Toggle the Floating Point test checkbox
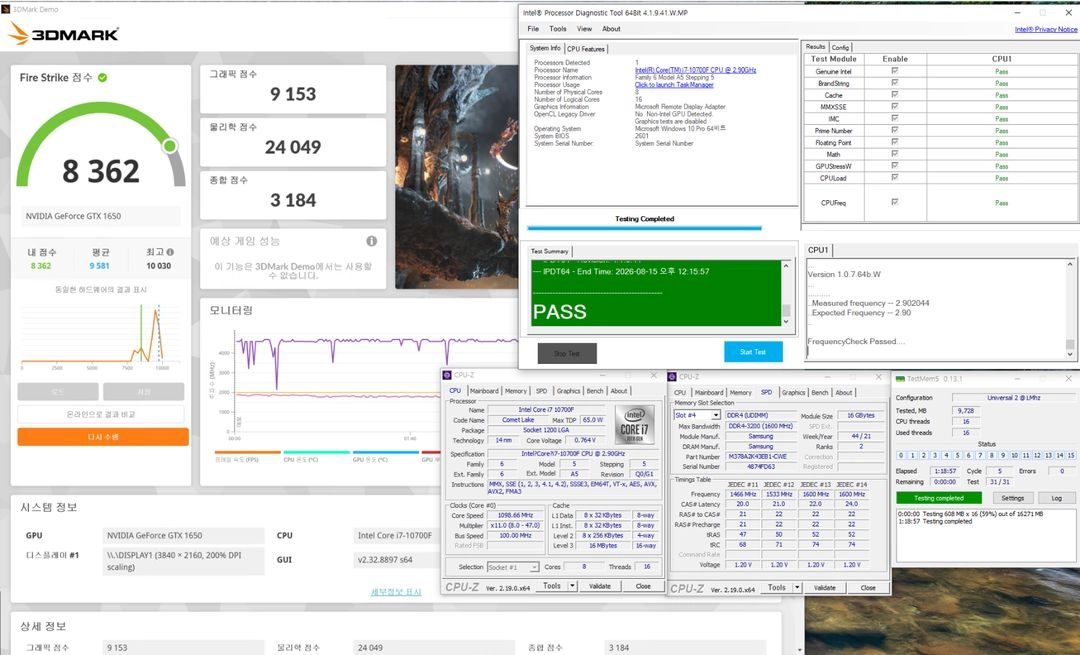This screenshot has width=1080, height=655. point(895,142)
